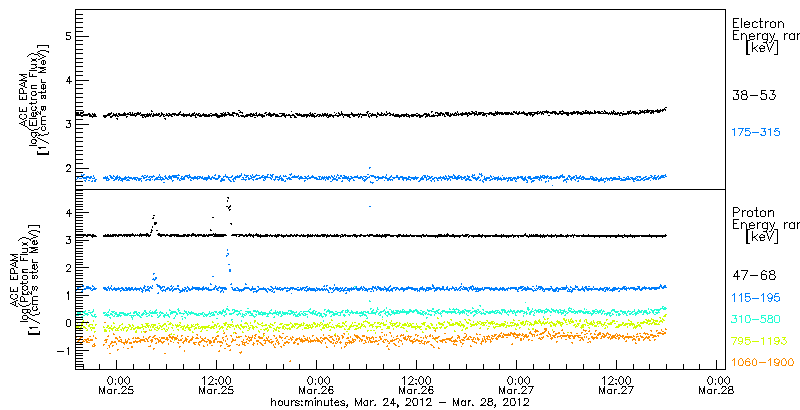Click the proton panel y-axis value 2
This screenshot has width=800, height=410.
(66, 267)
